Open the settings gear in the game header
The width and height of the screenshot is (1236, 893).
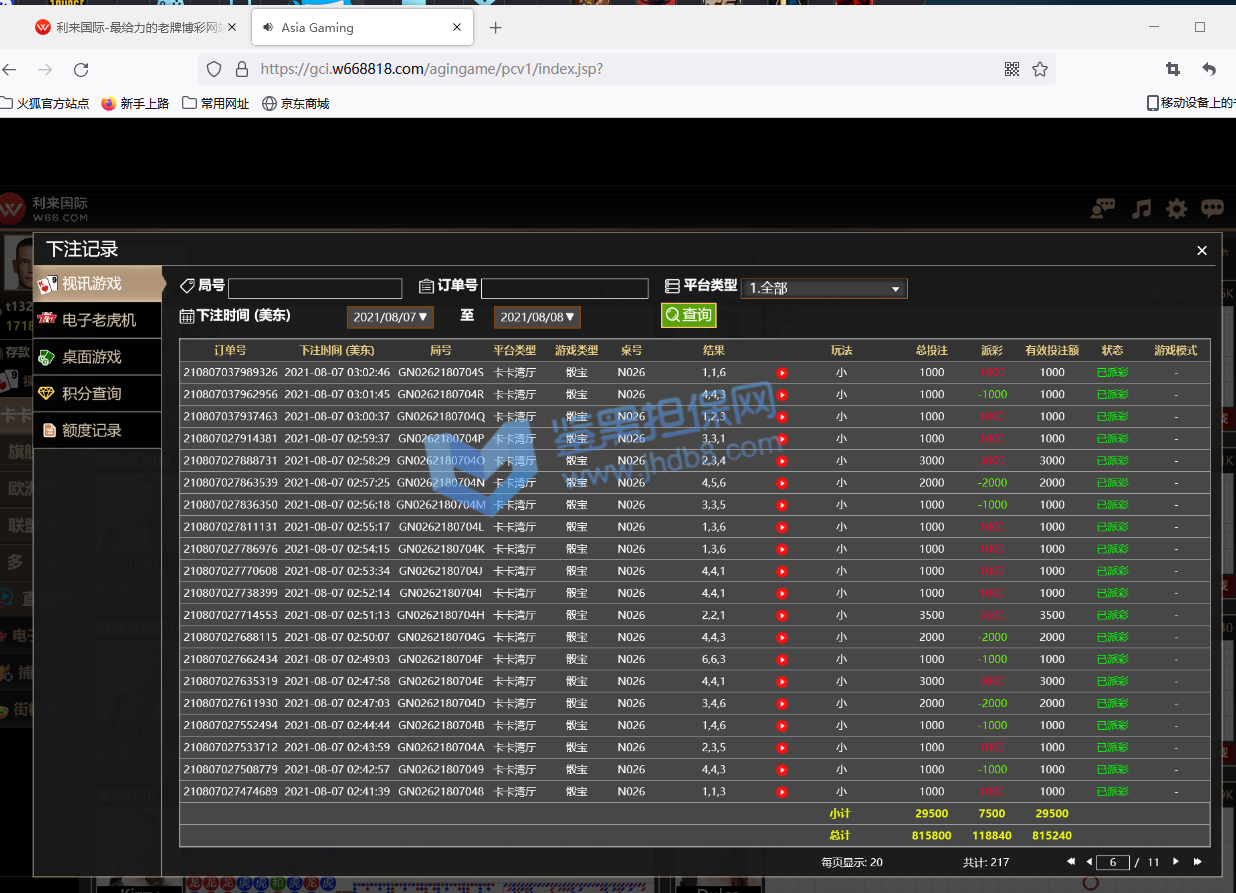click(1177, 208)
